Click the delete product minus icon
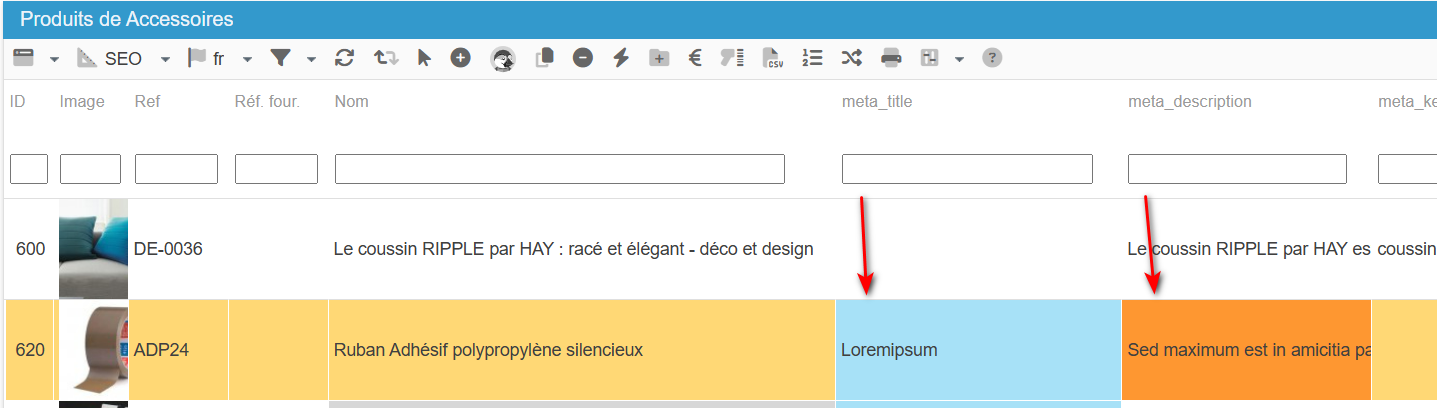 point(582,58)
